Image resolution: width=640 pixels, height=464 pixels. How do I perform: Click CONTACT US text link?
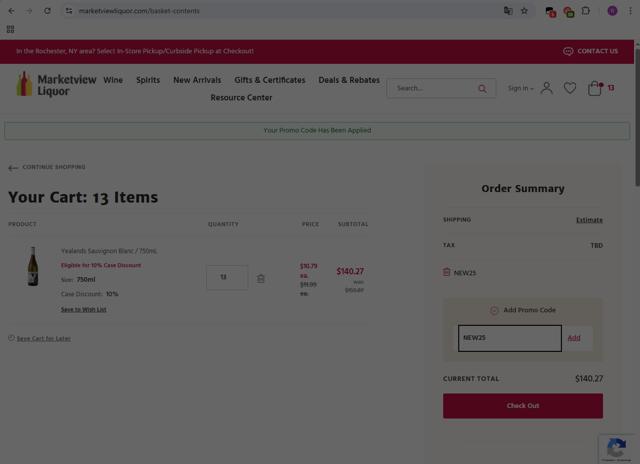(x=598, y=51)
